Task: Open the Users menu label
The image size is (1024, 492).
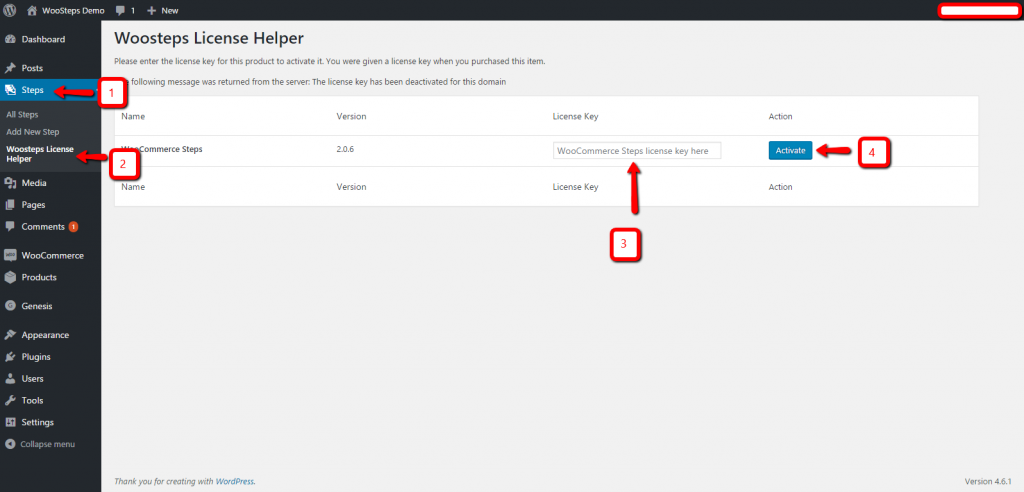Action: tap(33, 378)
